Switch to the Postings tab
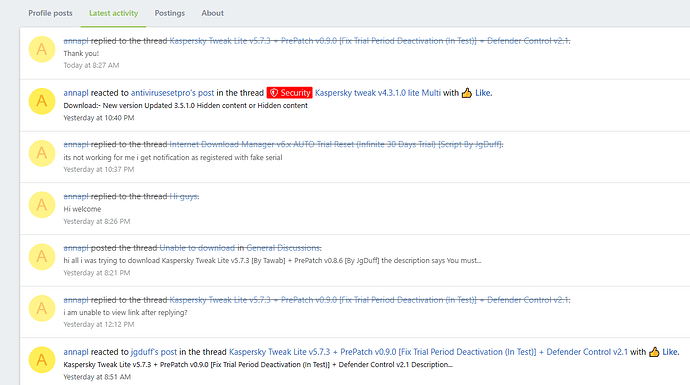Screen dimensions: 690x385 coord(169,13)
